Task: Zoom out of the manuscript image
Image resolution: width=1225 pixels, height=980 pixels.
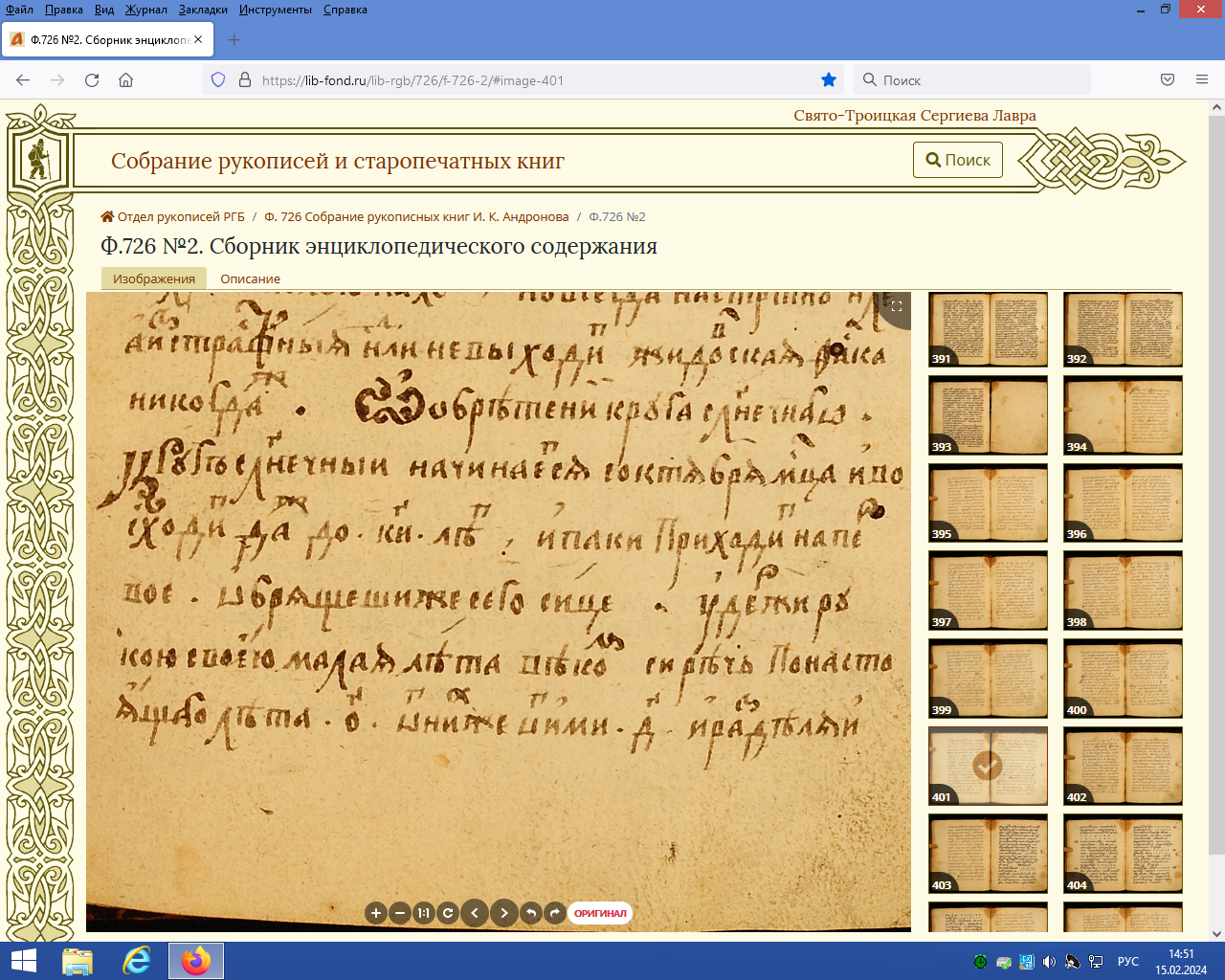Action: (400, 913)
